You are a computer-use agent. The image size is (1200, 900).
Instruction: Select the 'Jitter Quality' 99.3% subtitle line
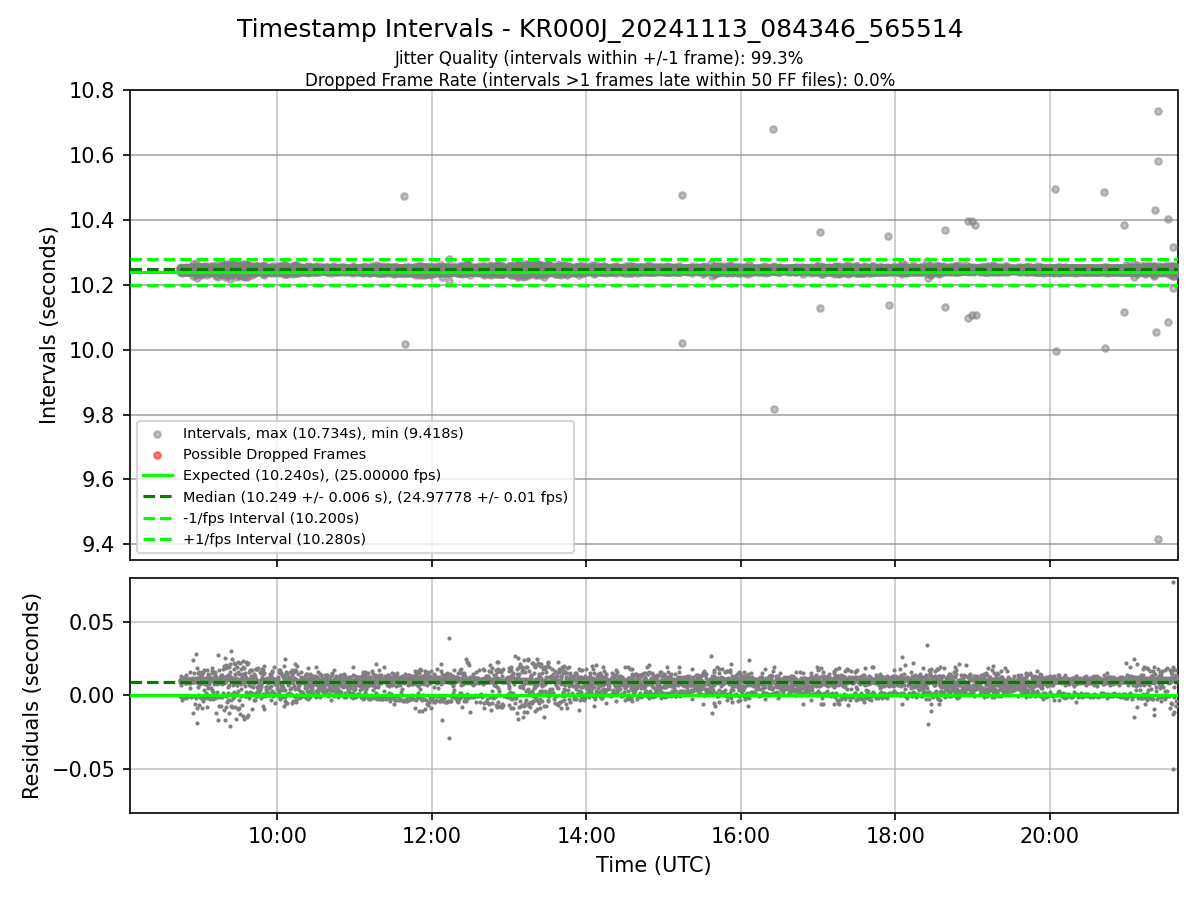(x=600, y=58)
